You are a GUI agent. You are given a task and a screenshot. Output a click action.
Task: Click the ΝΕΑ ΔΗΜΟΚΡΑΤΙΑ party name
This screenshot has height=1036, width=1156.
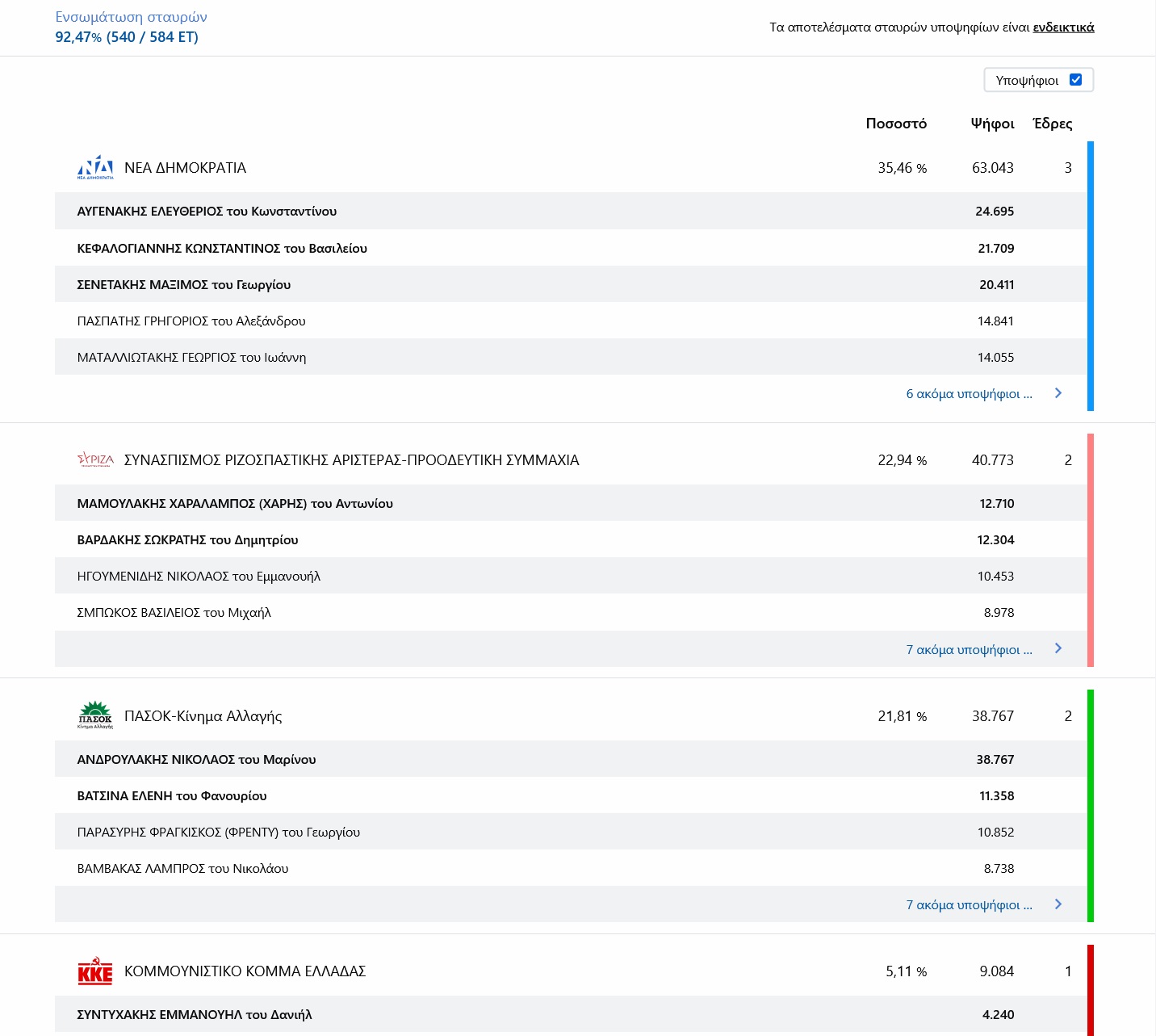(x=185, y=168)
